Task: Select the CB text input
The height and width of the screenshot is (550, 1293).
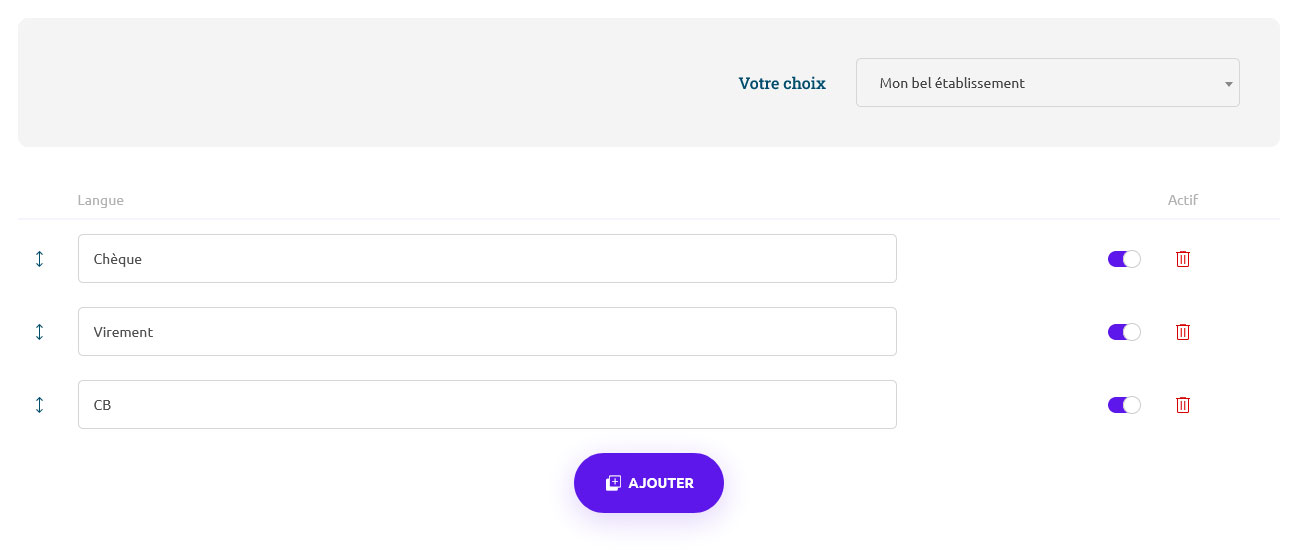Action: pyautogui.click(x=487, y=405)
